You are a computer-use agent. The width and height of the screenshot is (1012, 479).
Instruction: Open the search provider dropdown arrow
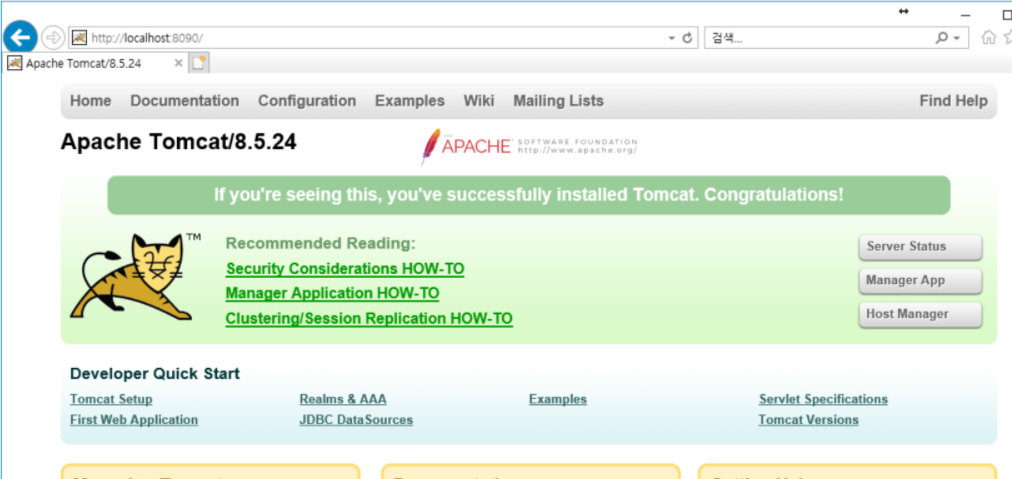click(x=956, y=39)
